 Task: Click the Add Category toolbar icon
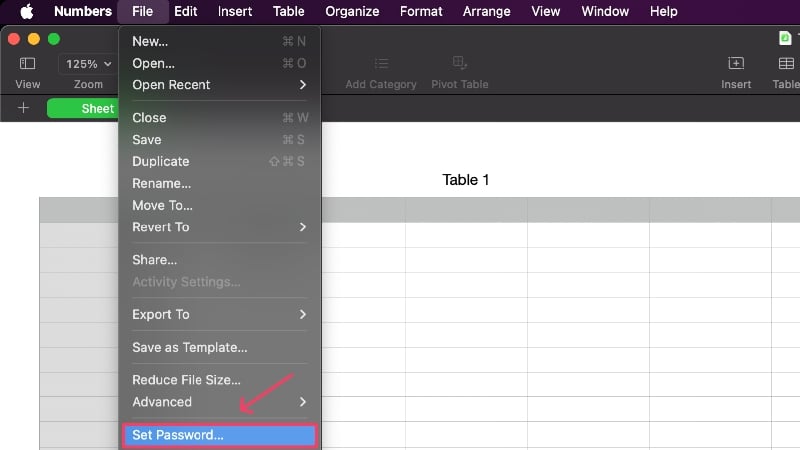[x=381, y=63]
